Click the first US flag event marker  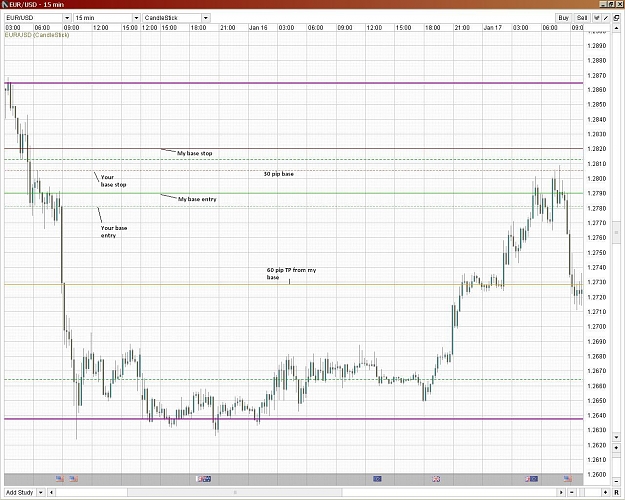click(x=60, y=478)
